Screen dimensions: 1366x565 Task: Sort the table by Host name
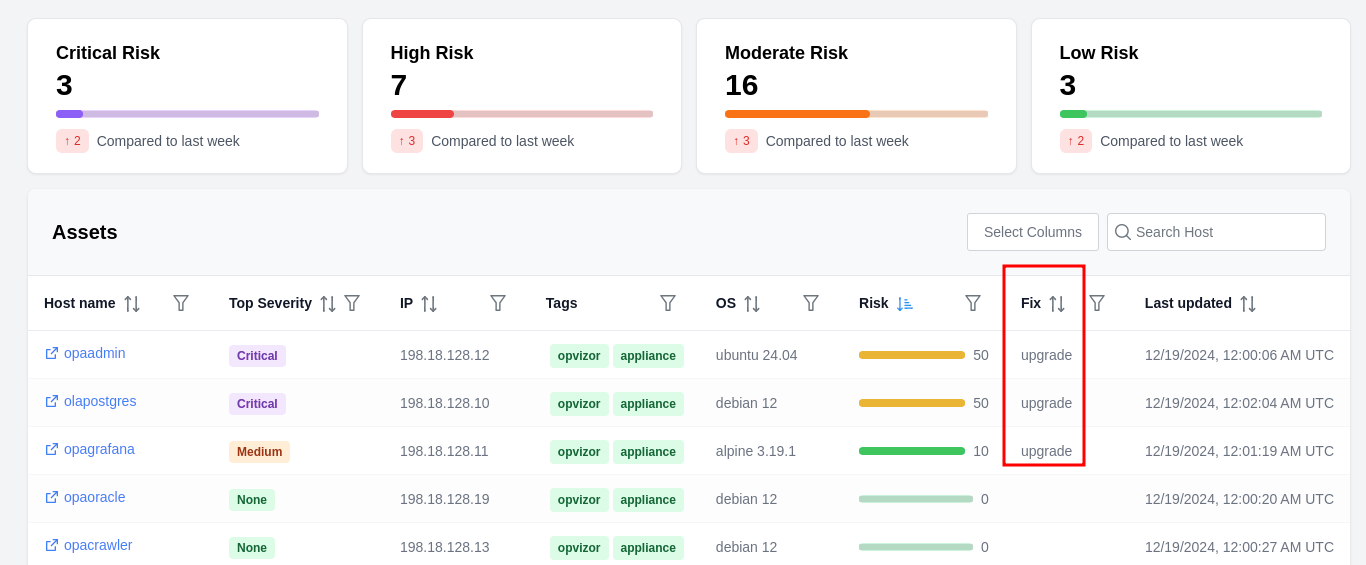click(132, 304)
